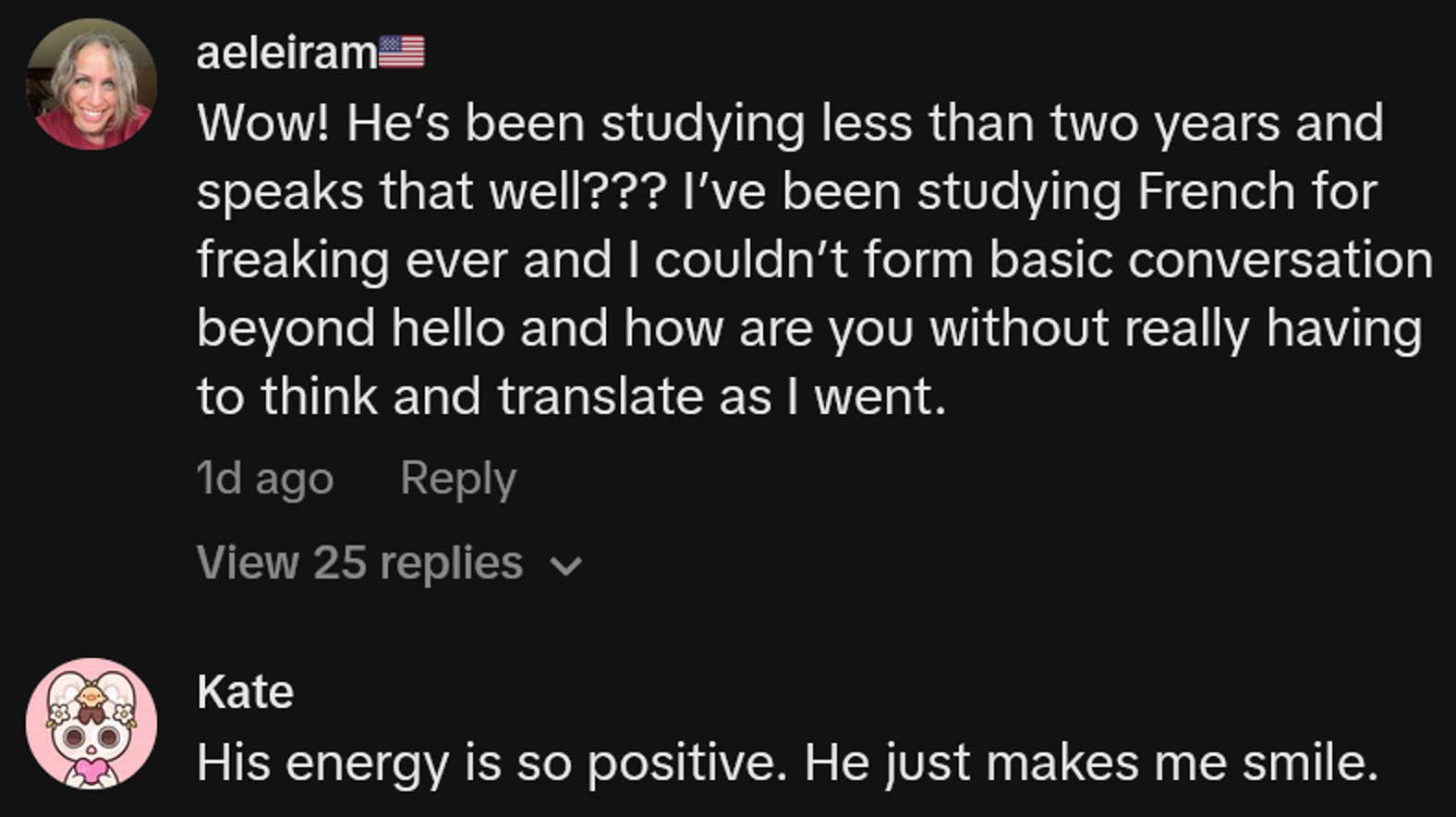1456x817 pixels.
Task: Click the flowers in Kate's avatar
Action: pos(59,713)
